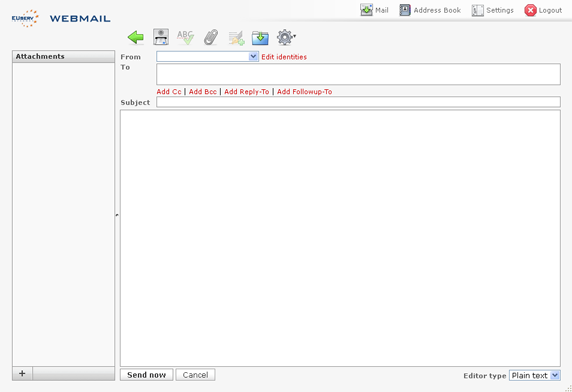
Task: Go to Settings
Action: (492, 10)
